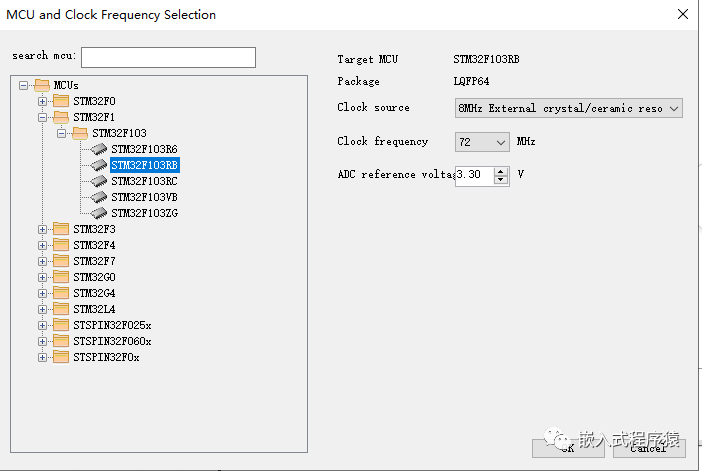
Task: Click the STM32F103ZG chip icon
Action: coord(98,213)
